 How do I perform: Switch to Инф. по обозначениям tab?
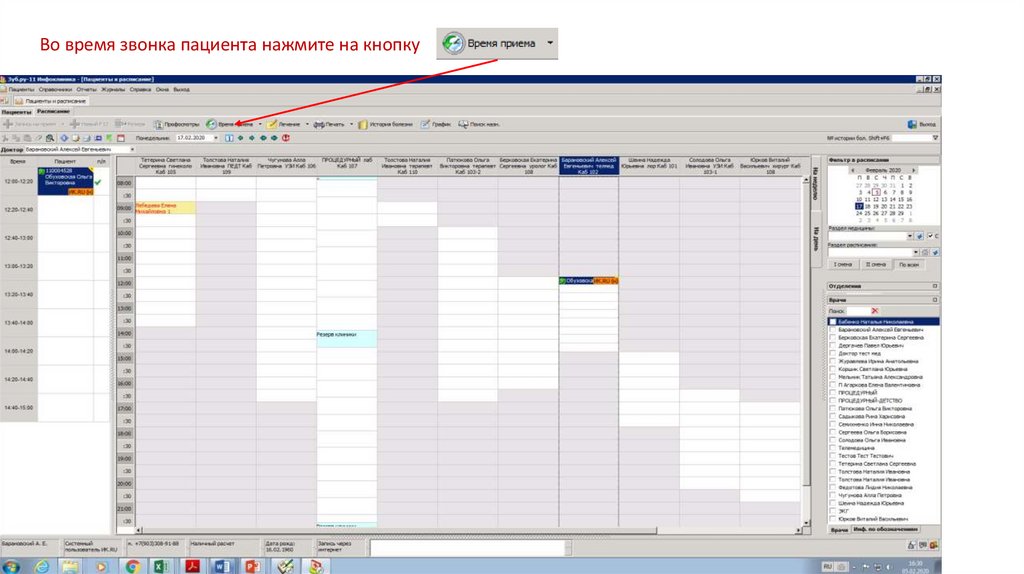point(886,529)
